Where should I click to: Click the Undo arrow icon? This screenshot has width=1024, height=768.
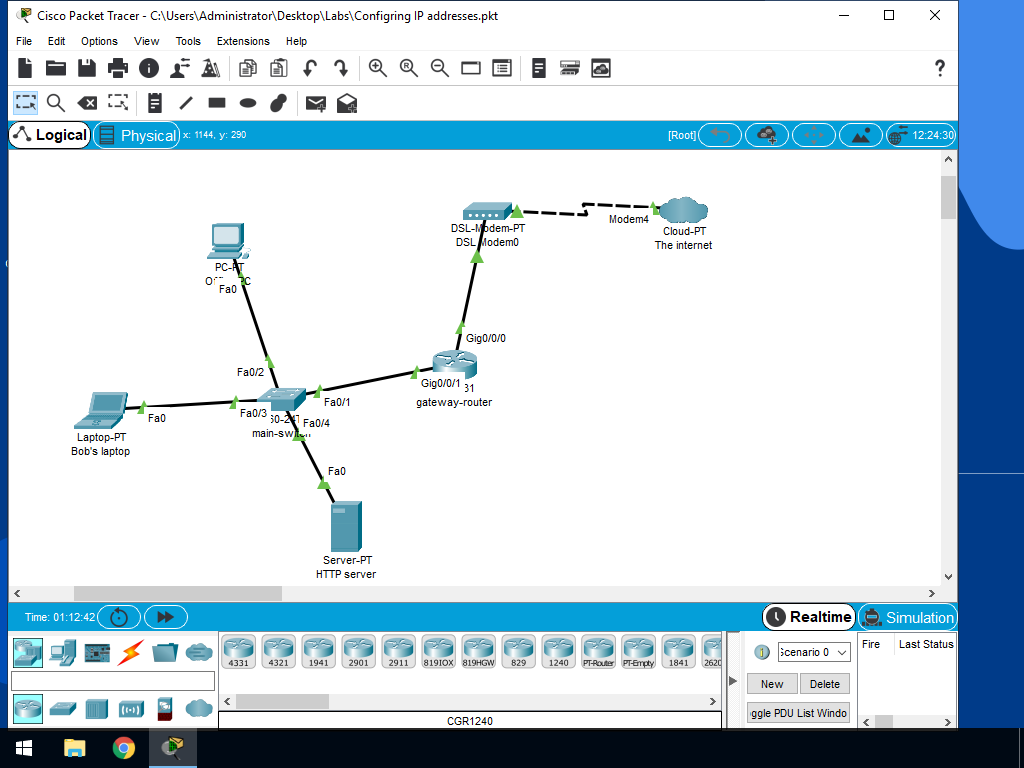[310, 68]
